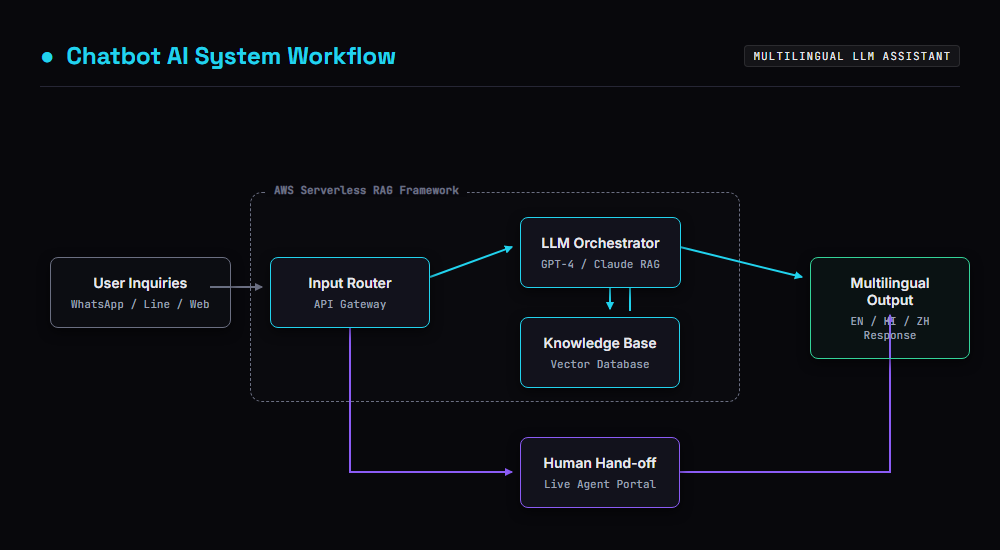This screenshot has width=1000, height=550.
Task: Click the Vector Database label
Action: (x=600, y=364)
